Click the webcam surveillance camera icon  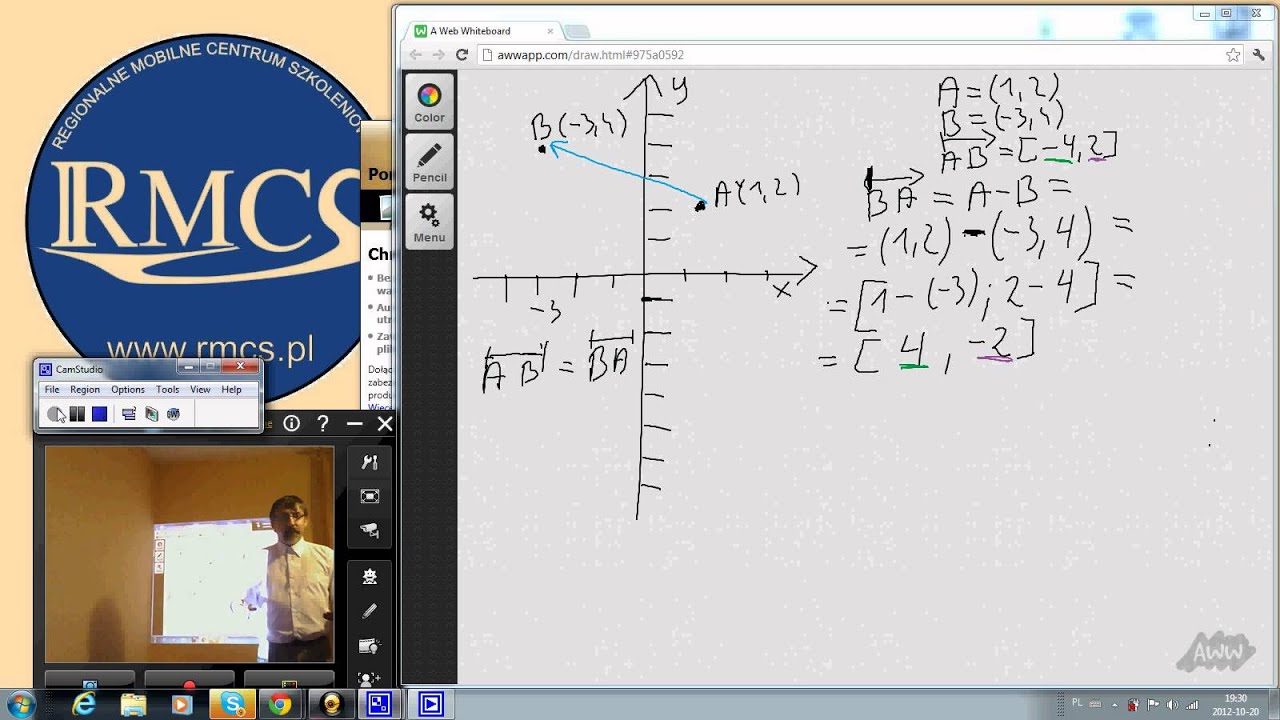click(370, 530)
